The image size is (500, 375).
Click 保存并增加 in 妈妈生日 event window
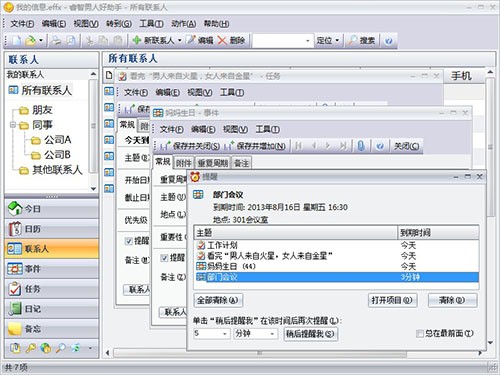[255, 146]
